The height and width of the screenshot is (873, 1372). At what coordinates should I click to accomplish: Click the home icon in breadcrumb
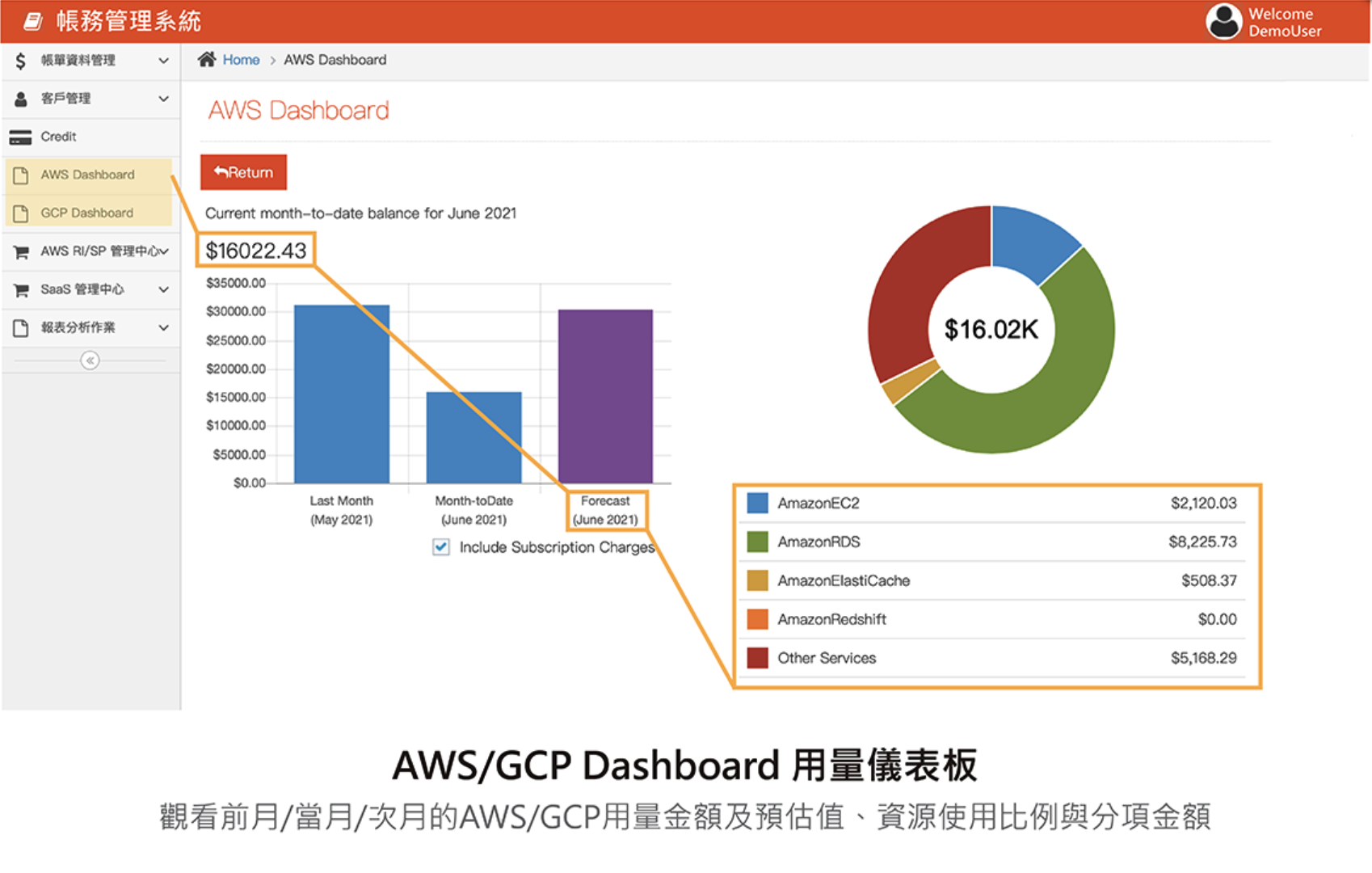207,59
